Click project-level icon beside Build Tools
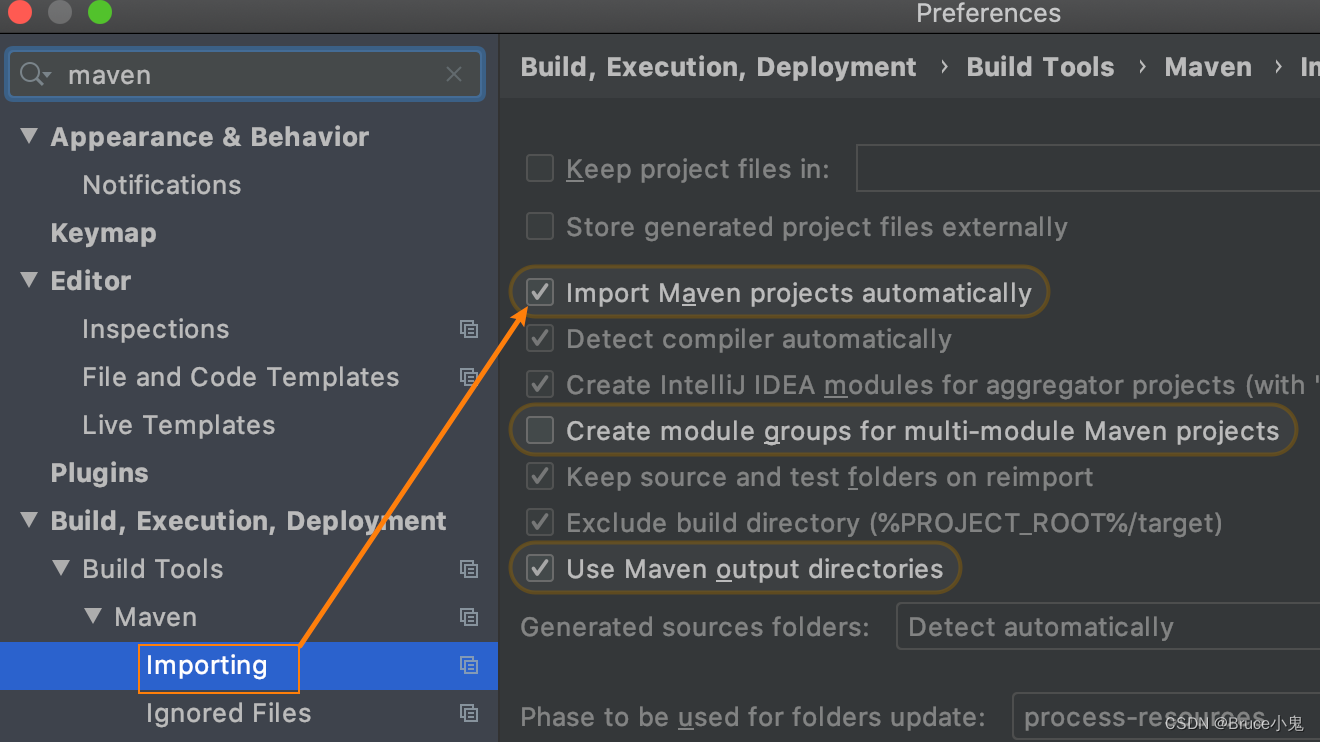The width and height of the screenshot is (1320, 742). [468, 569]
